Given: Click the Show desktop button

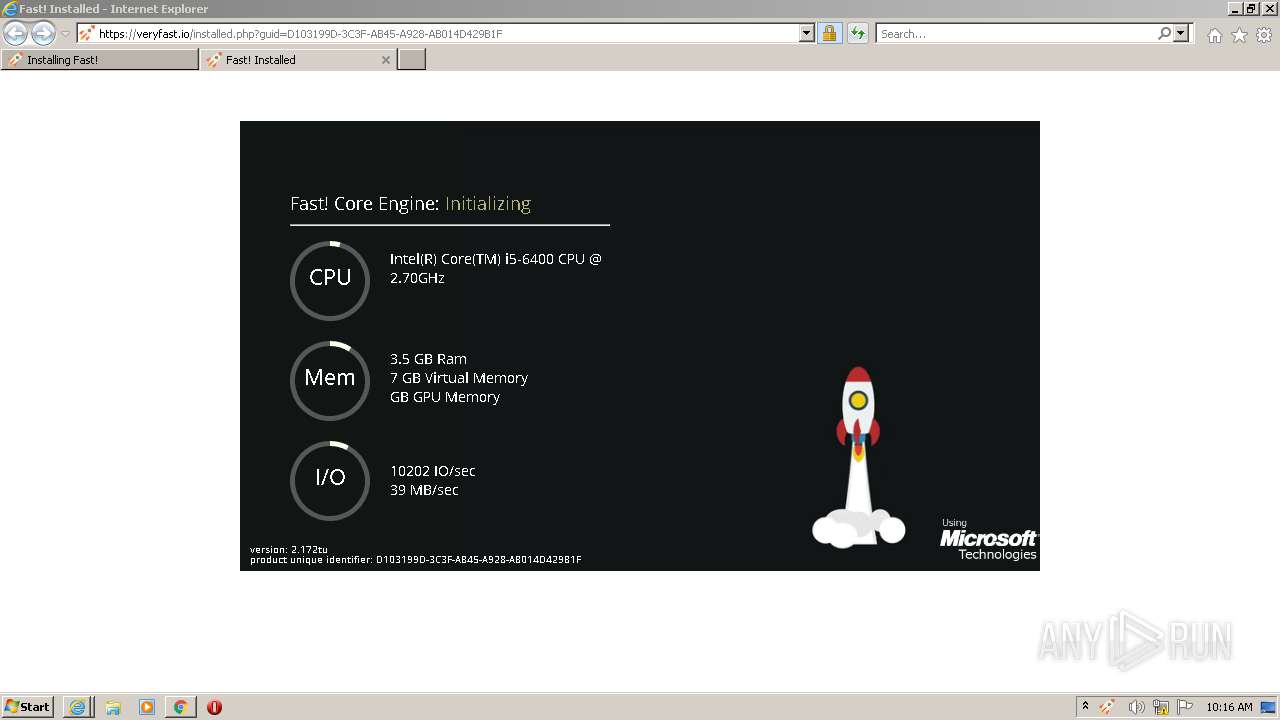Looking at the screenshot, I should [x=1270, y=707].
